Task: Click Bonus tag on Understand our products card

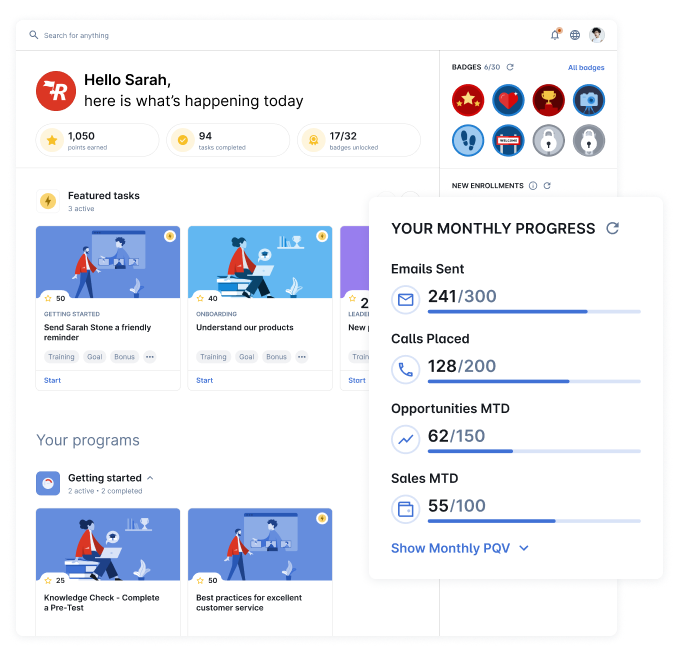Action: (277, 357)
